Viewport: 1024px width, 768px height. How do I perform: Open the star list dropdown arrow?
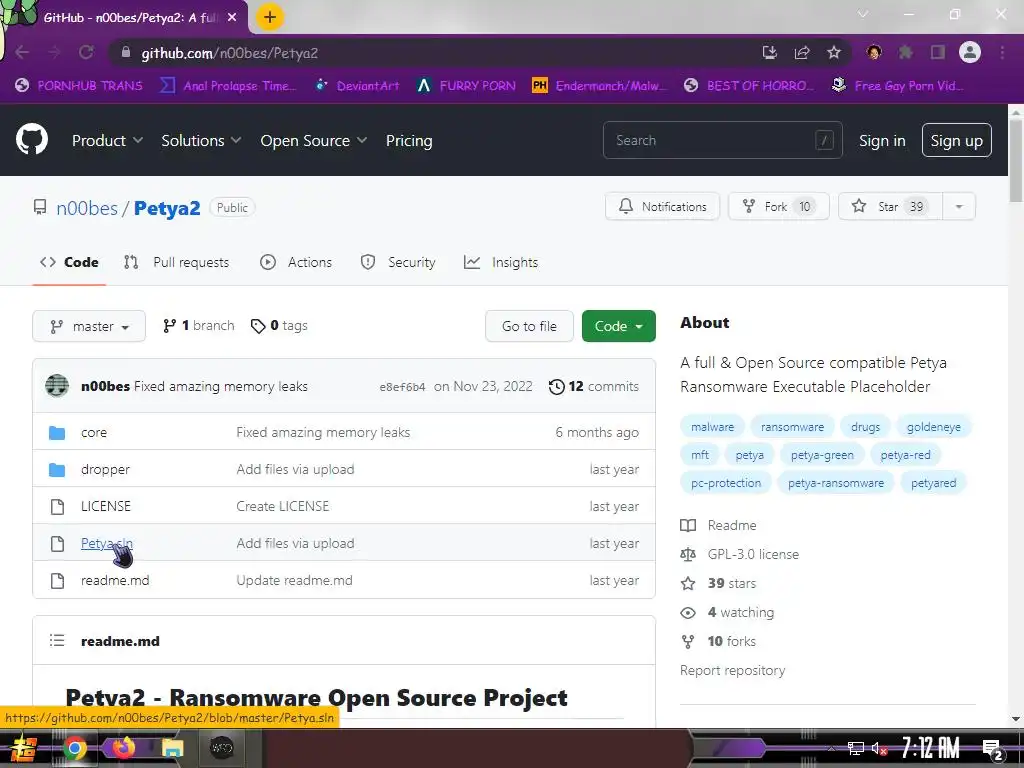(x=959, y=206)
